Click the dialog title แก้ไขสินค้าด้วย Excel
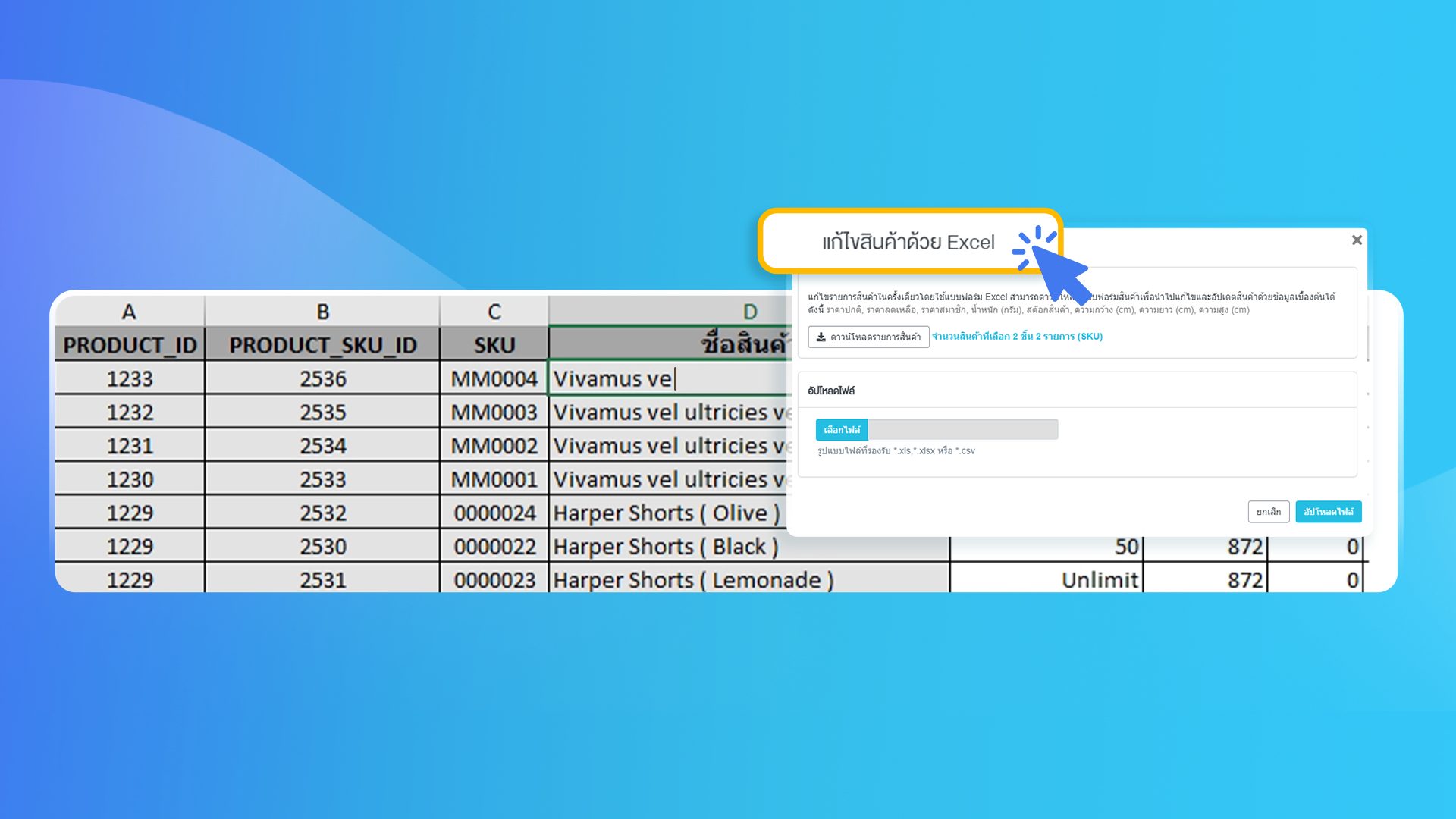 pyautogui.click(x=908, y=241)
